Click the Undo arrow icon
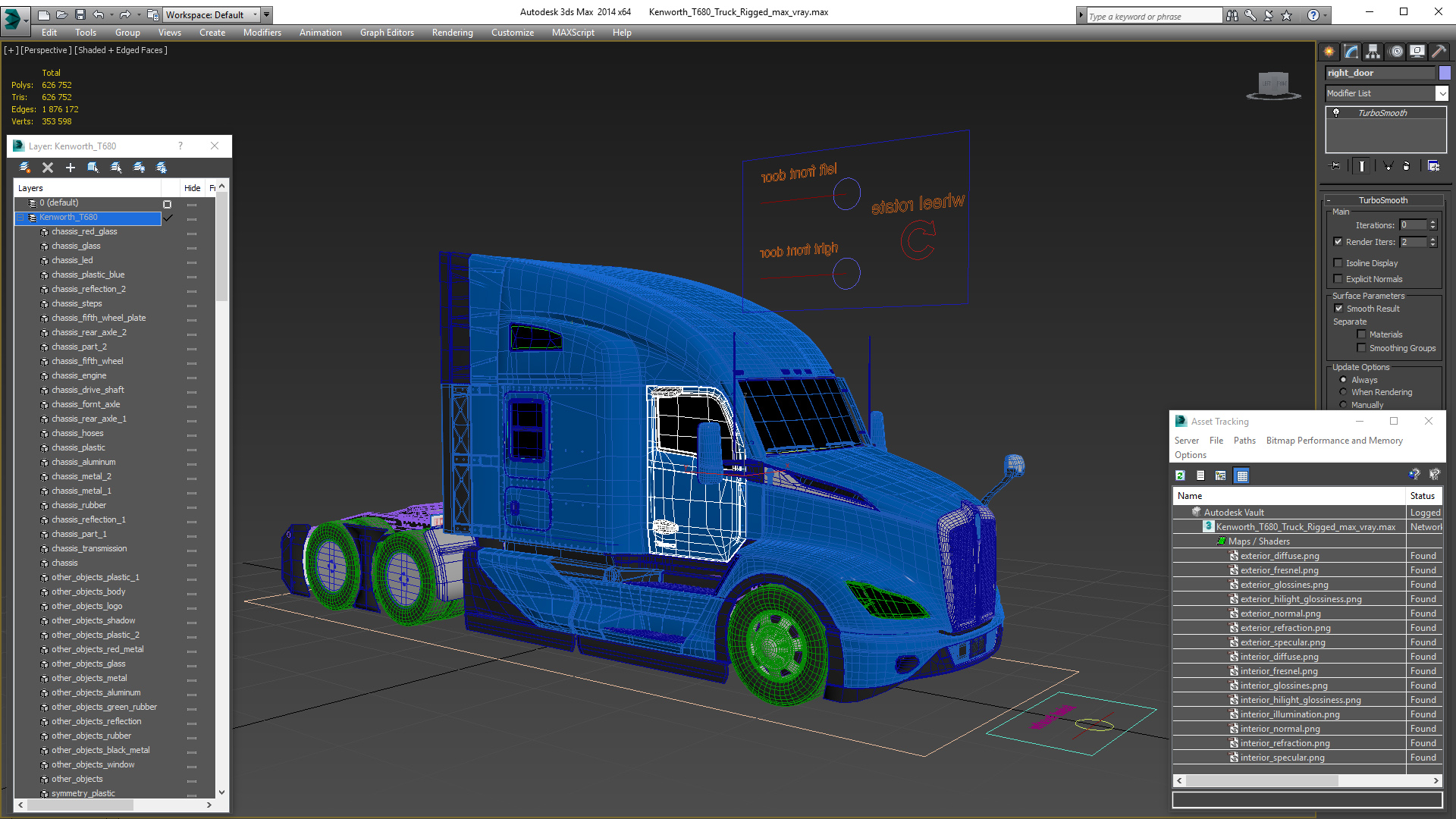Screen dimensions: 1456x819 99,14
